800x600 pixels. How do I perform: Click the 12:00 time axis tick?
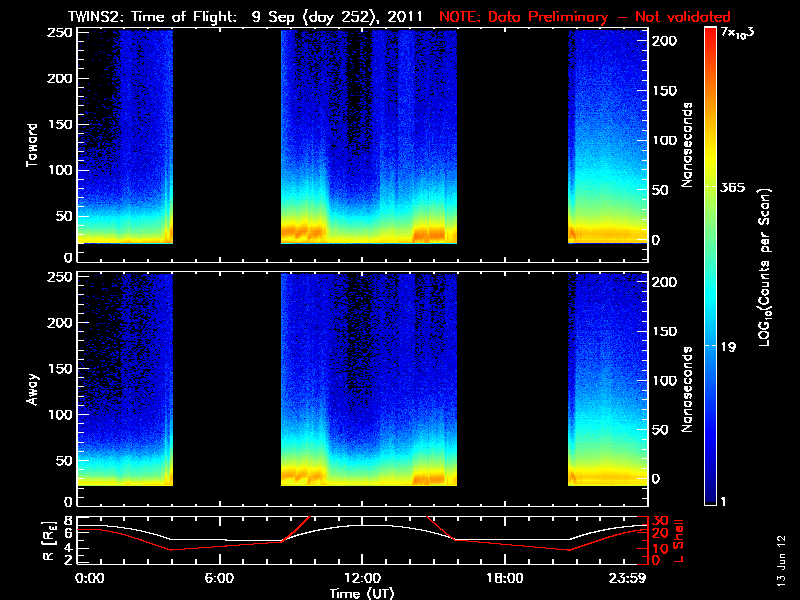coord(362,578)
